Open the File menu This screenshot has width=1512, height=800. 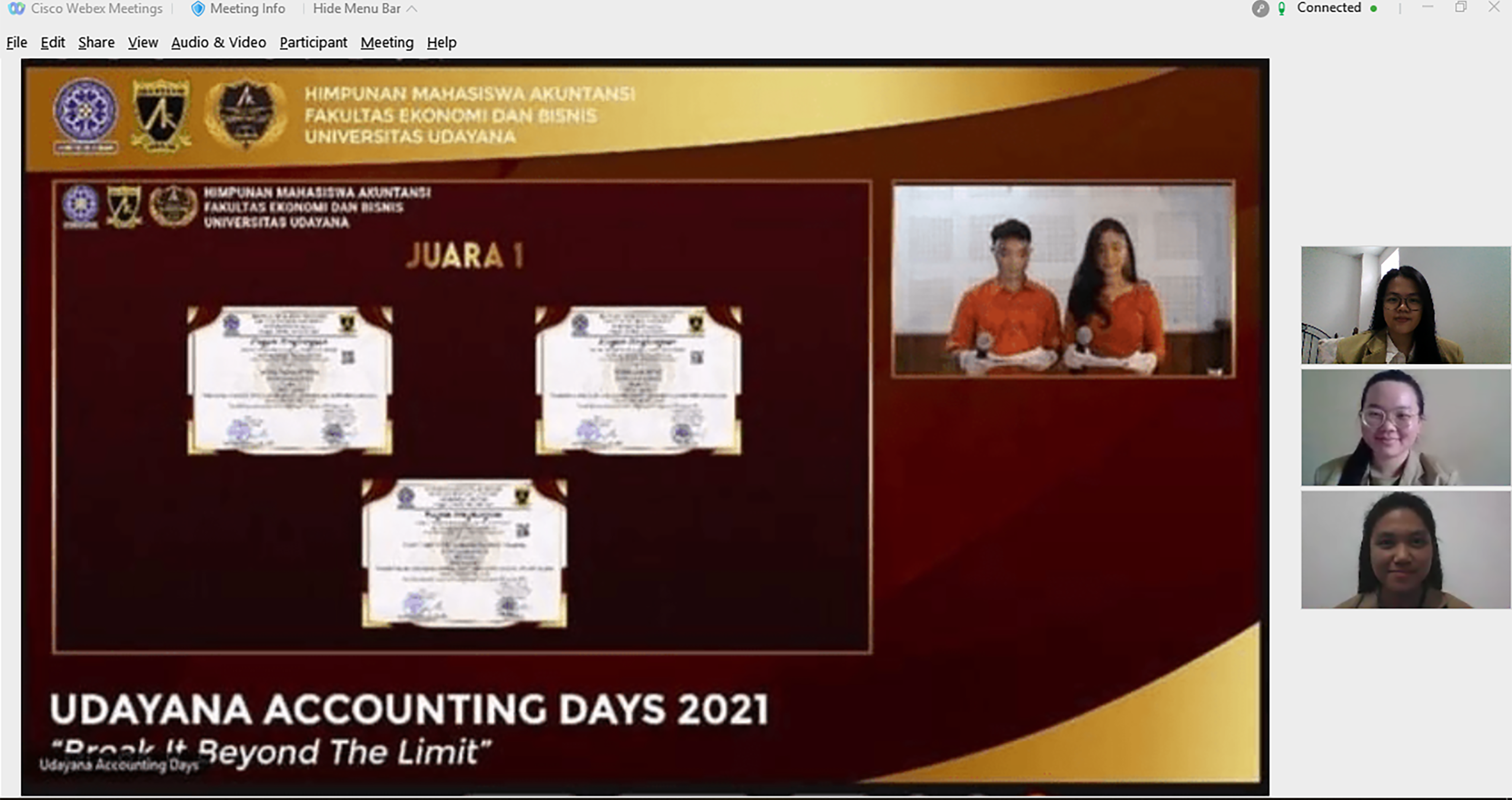pos(16,43)
